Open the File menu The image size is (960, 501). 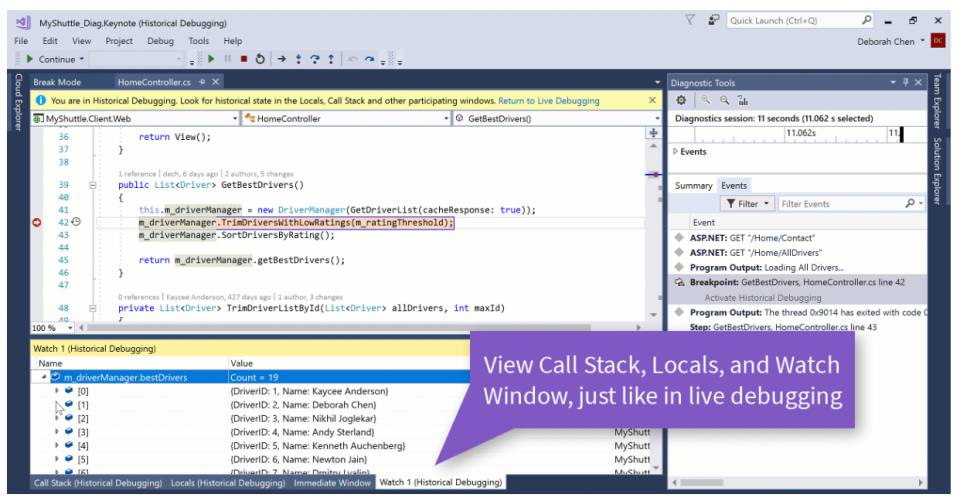(x=21, y=41)
